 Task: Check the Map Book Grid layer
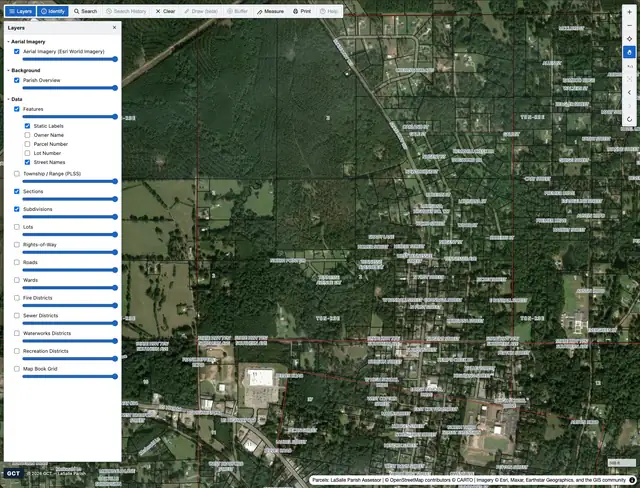[x=17, y=369]
